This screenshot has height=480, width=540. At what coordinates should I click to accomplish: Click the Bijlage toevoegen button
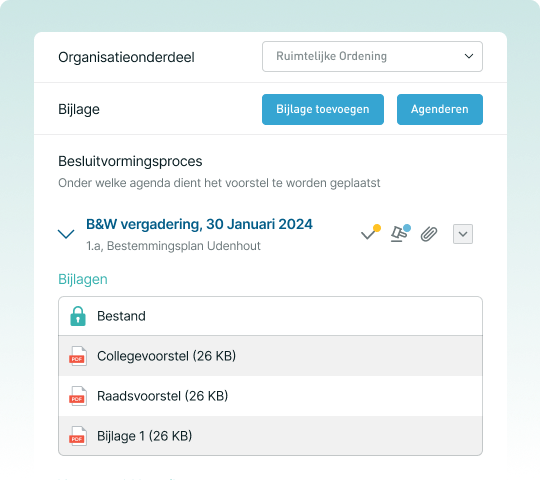point(323,109)
